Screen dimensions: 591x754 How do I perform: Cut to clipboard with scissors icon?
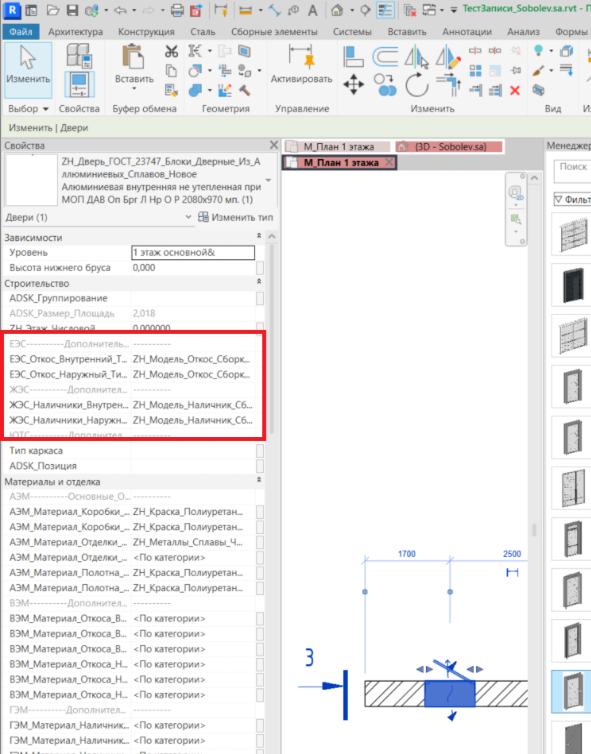coord(171,51)
